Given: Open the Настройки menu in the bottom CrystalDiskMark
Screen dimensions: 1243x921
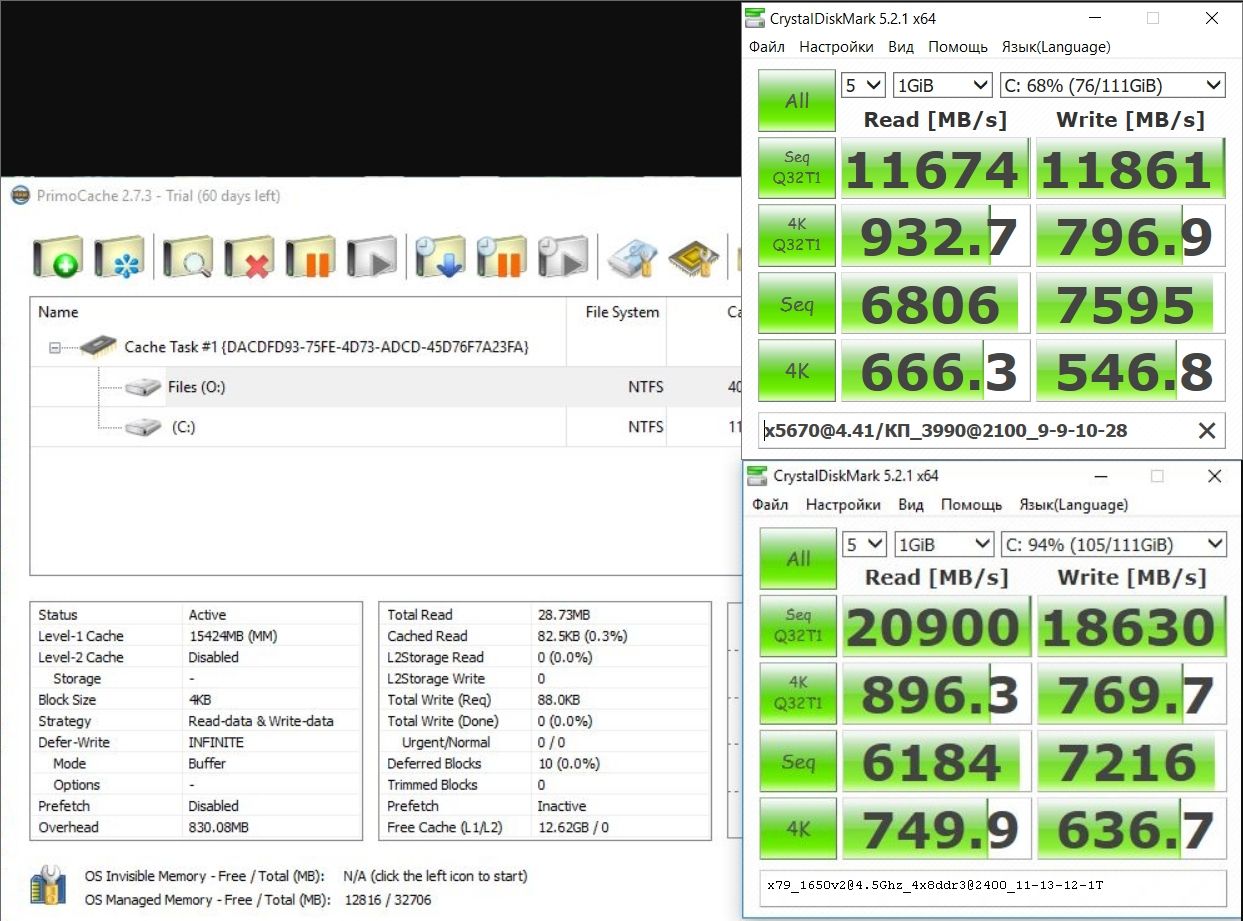Looking at the screenshot, I should pos(843,505).
